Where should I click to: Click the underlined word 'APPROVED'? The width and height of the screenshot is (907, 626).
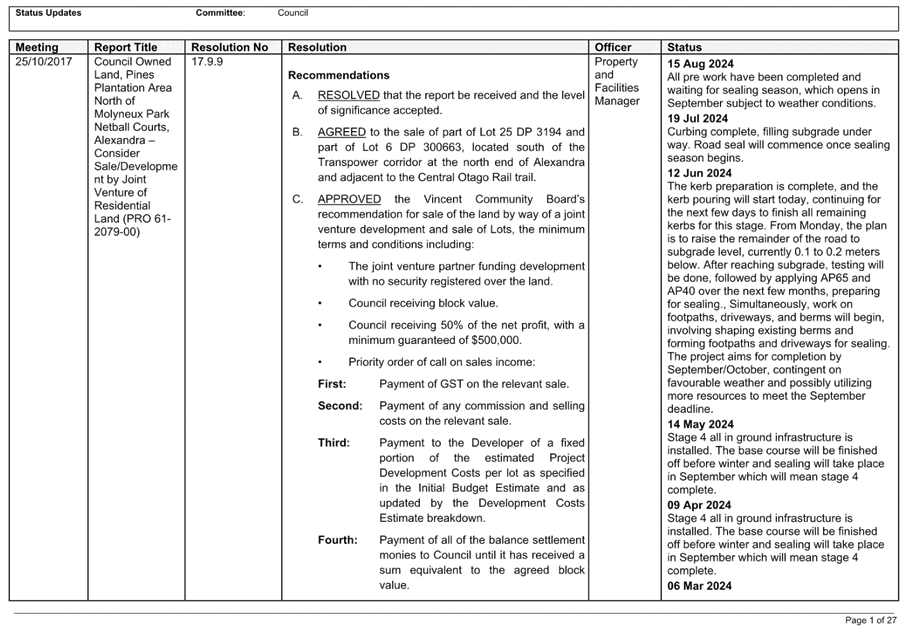349,199
